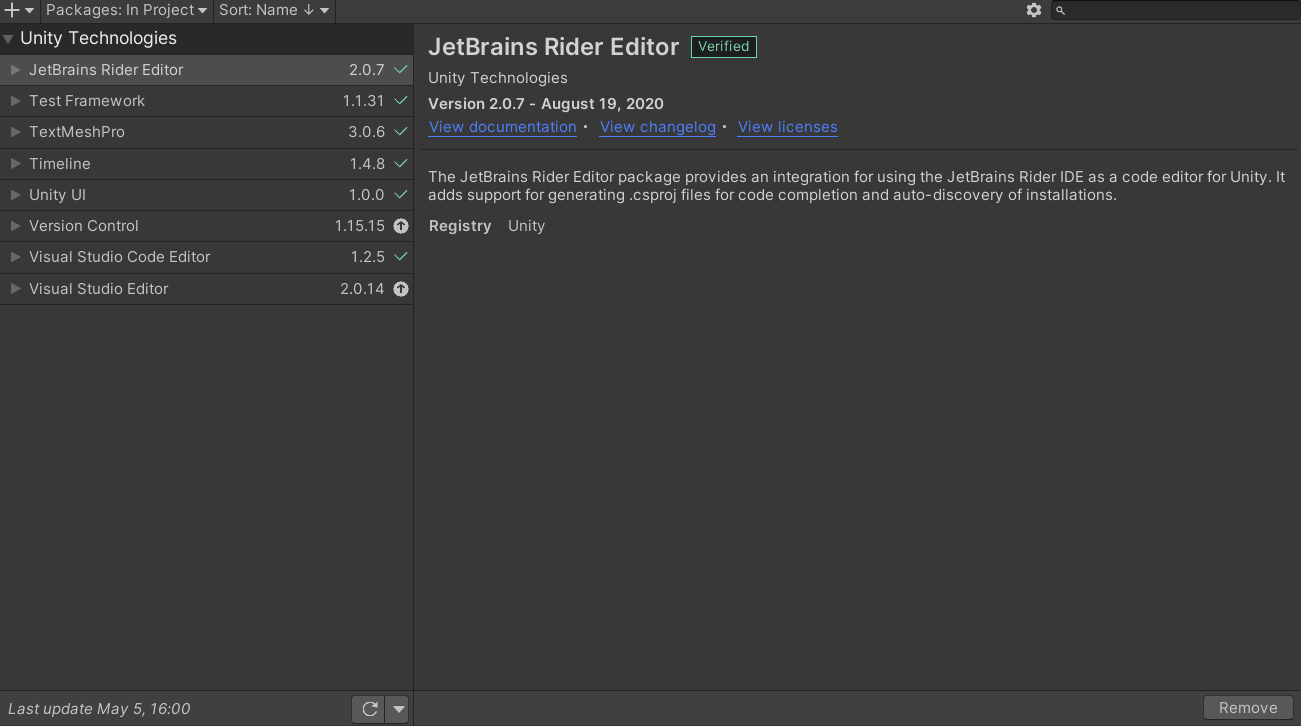
Task: Click installed checkmark for JetBrains Rider Editor
Action: (x=401, y=70)
